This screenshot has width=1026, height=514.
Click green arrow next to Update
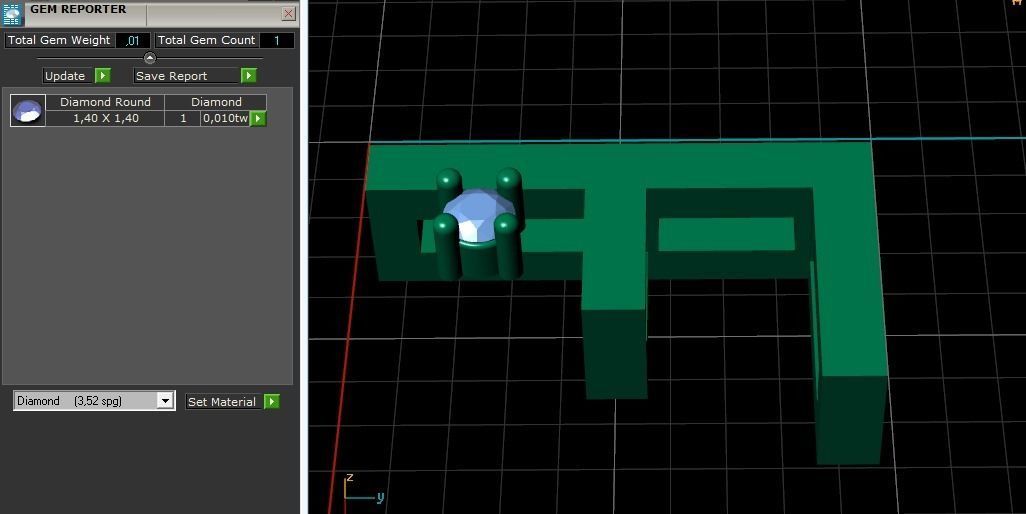click(x=103, y=76)
